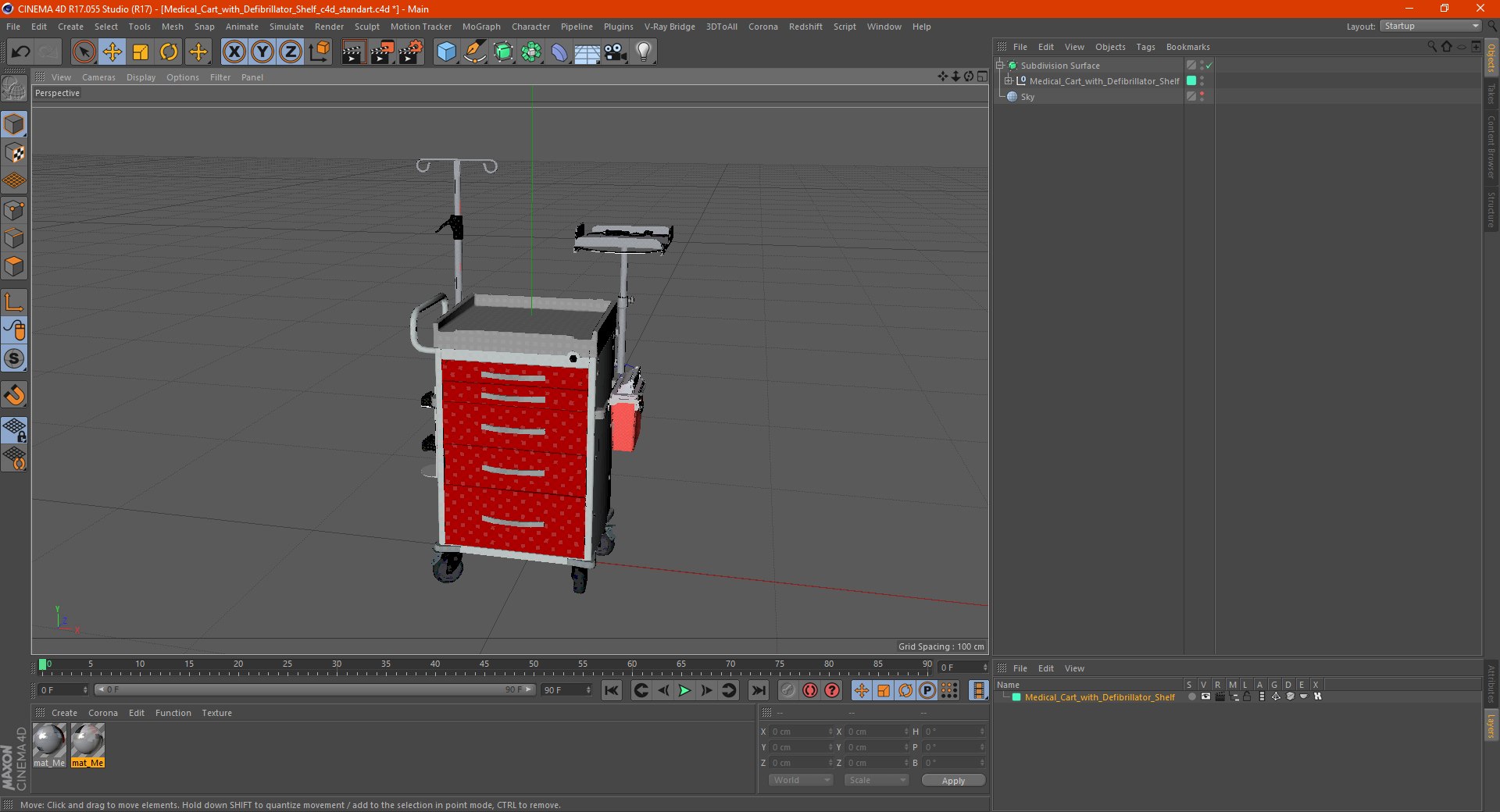Open the World coordinate dropdown

coord(801,780)
